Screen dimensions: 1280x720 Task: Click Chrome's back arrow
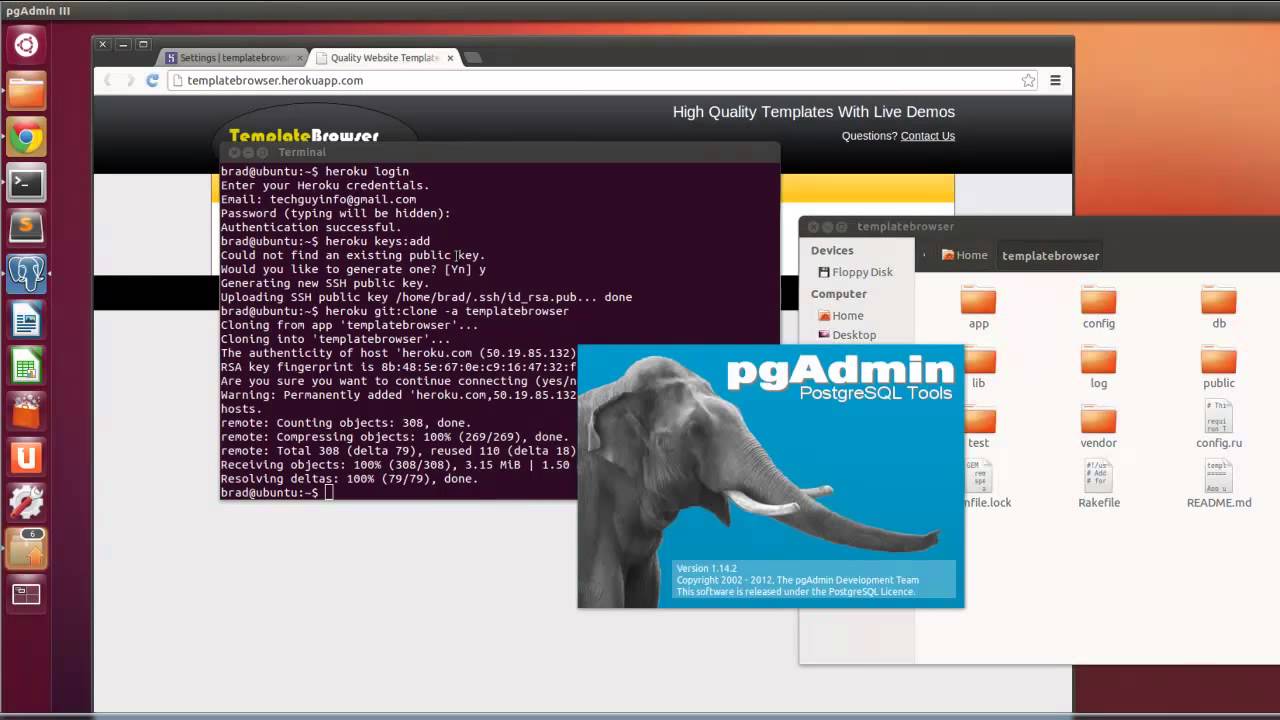107,80
